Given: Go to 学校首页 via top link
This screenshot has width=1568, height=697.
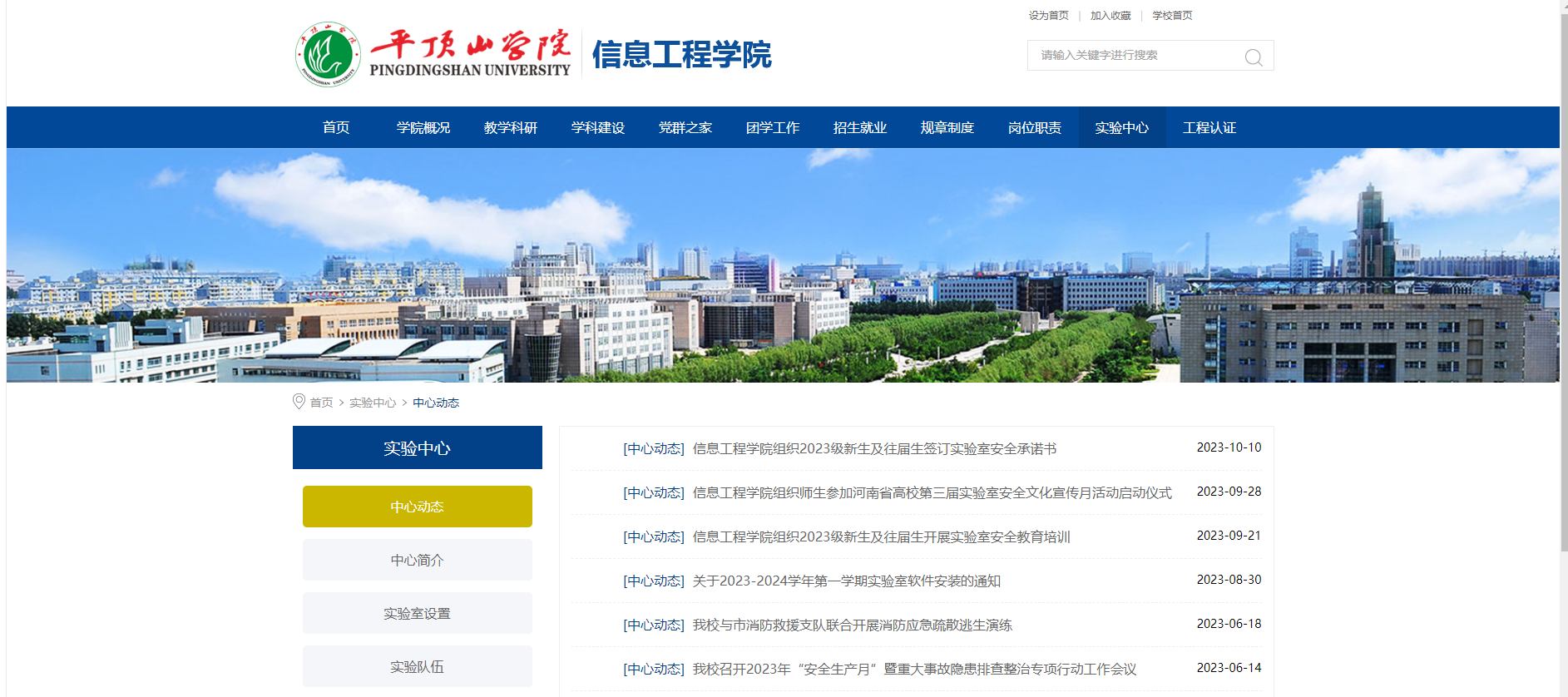Looking at the screenshot, I should 1172,16.
